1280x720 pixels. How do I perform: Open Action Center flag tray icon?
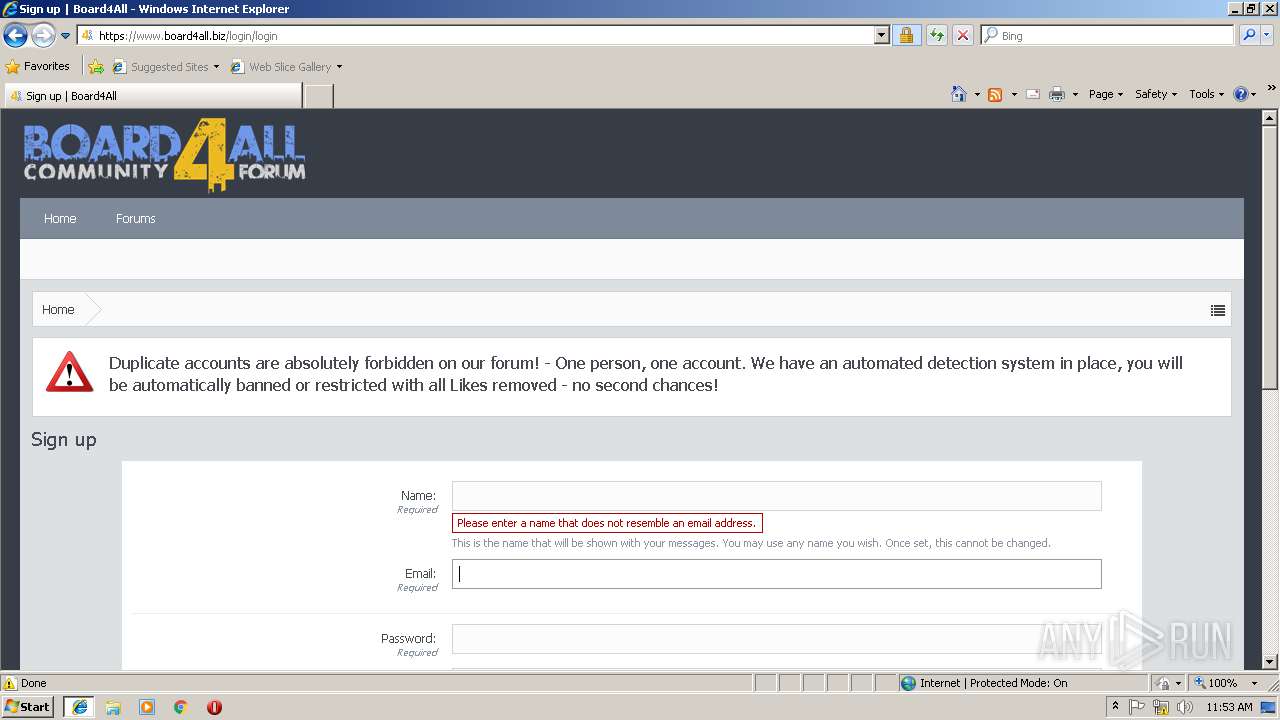1137,706
